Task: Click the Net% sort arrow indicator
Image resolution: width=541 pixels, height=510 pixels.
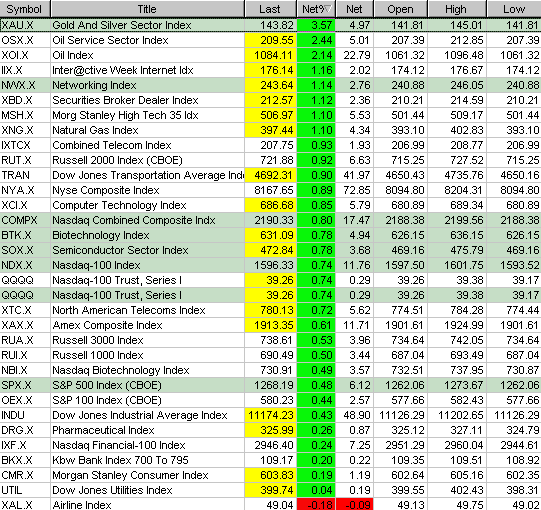Action: (x=328, y=9)
